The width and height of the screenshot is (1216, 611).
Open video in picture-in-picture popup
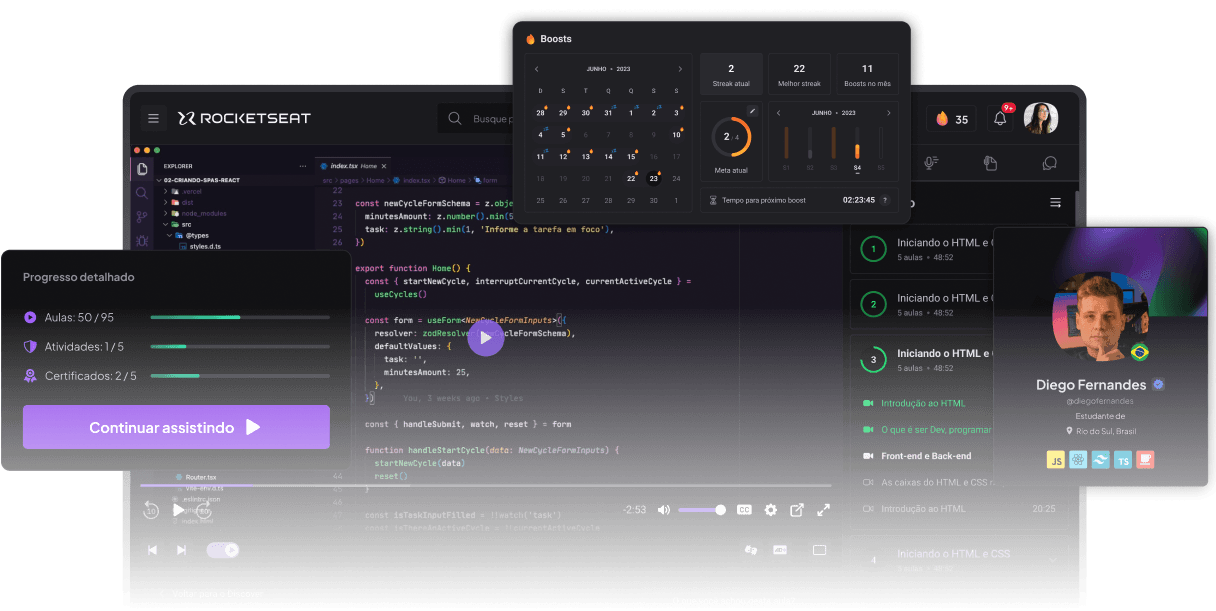(x=797, y=510)
